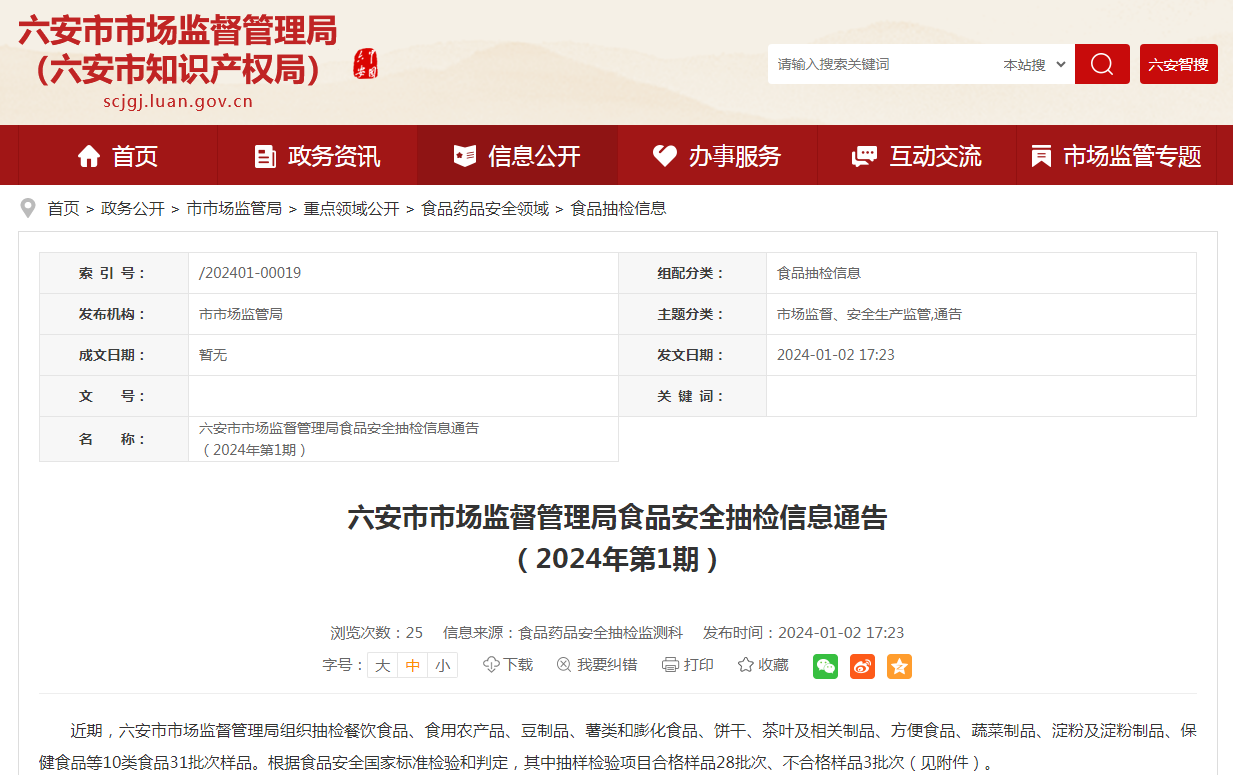Click the location pin icon in breadcrumb

point(28,208)
